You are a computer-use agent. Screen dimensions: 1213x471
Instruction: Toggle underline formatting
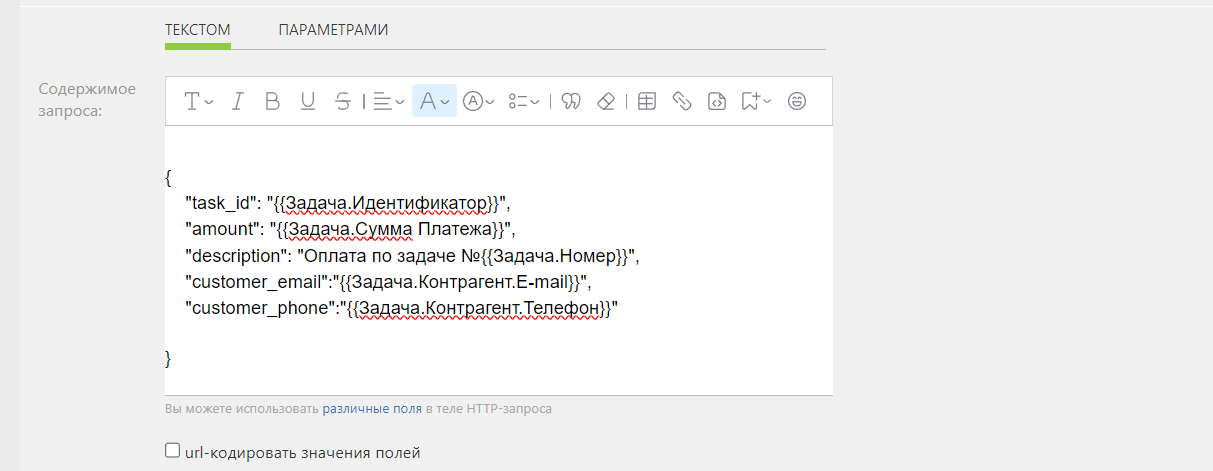(308, 101)
